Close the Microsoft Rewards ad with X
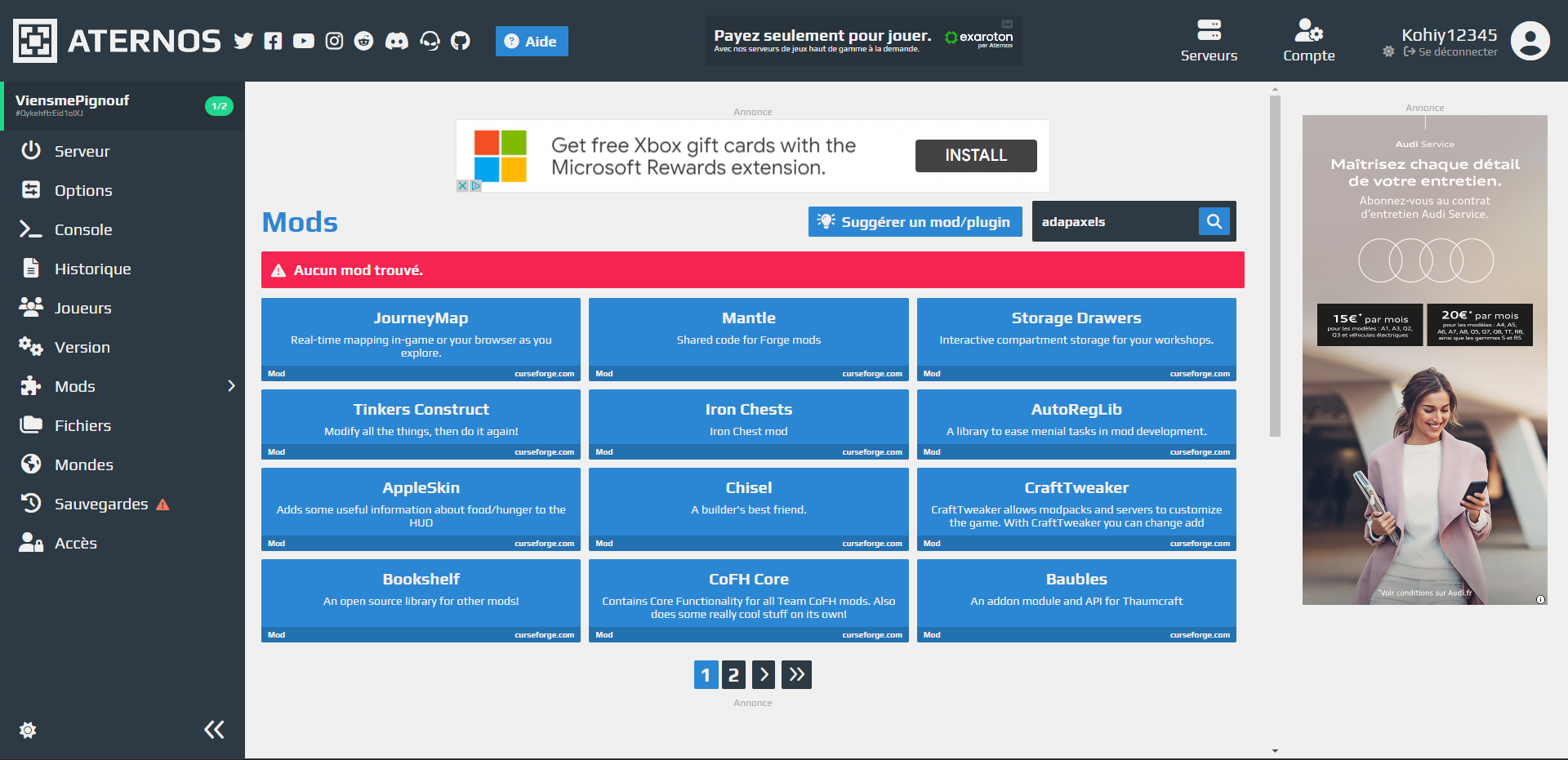 point(462,186)
